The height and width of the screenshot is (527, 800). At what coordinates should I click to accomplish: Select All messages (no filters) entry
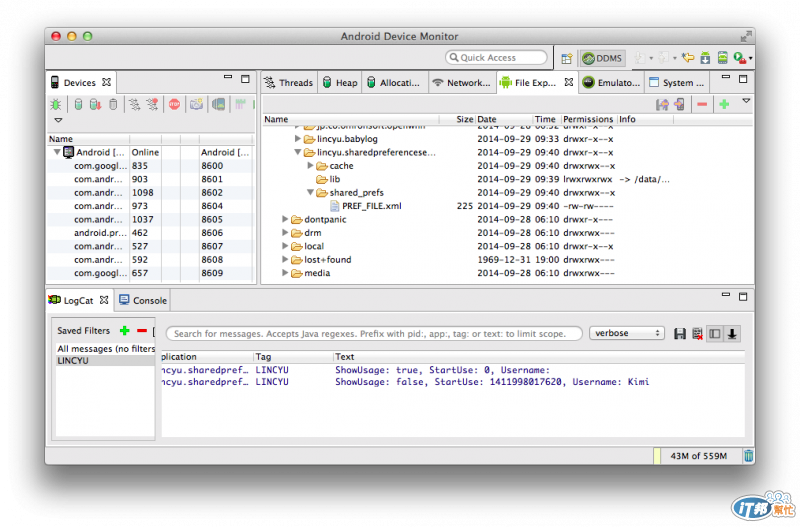[105, 348]
